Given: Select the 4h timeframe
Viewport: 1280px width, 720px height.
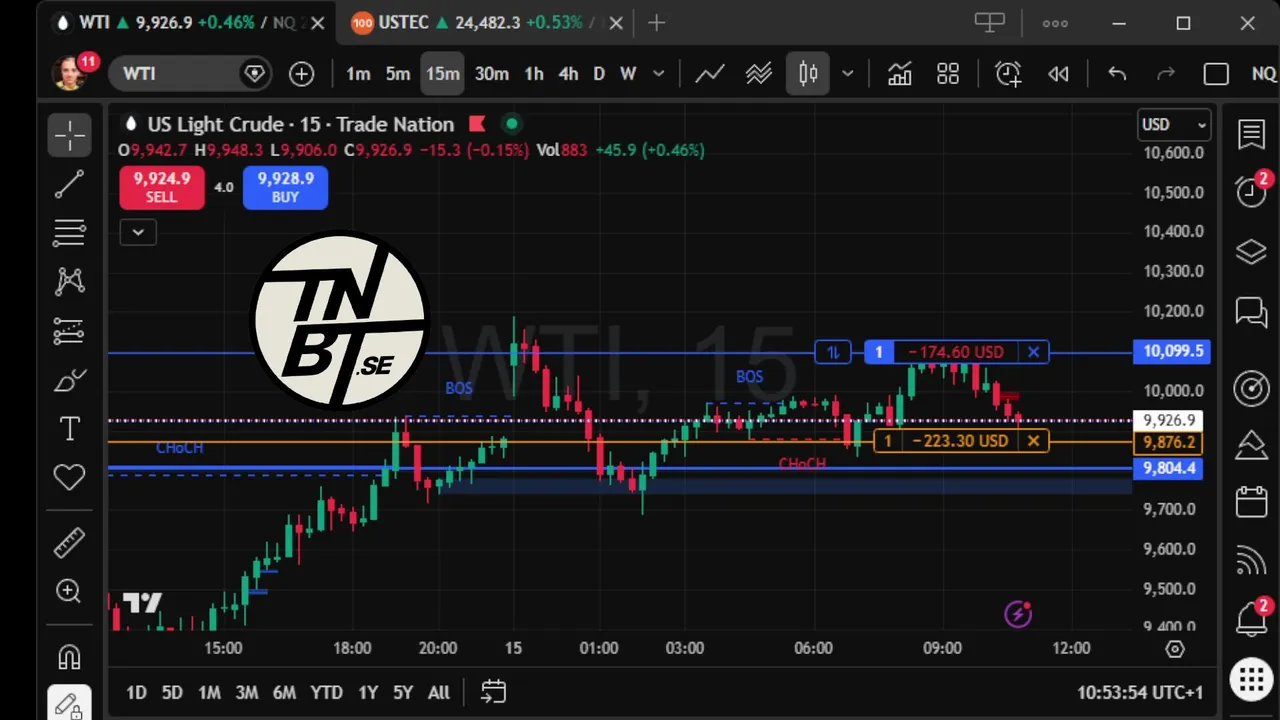Looking at the screenshot, I should (568, 74).
